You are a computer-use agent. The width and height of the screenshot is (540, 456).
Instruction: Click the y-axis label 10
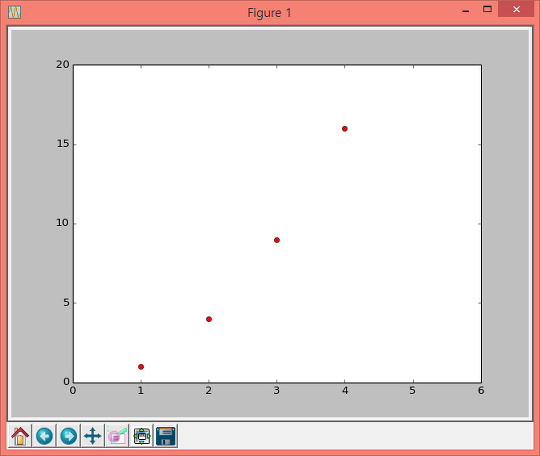[x=63, y=223]
